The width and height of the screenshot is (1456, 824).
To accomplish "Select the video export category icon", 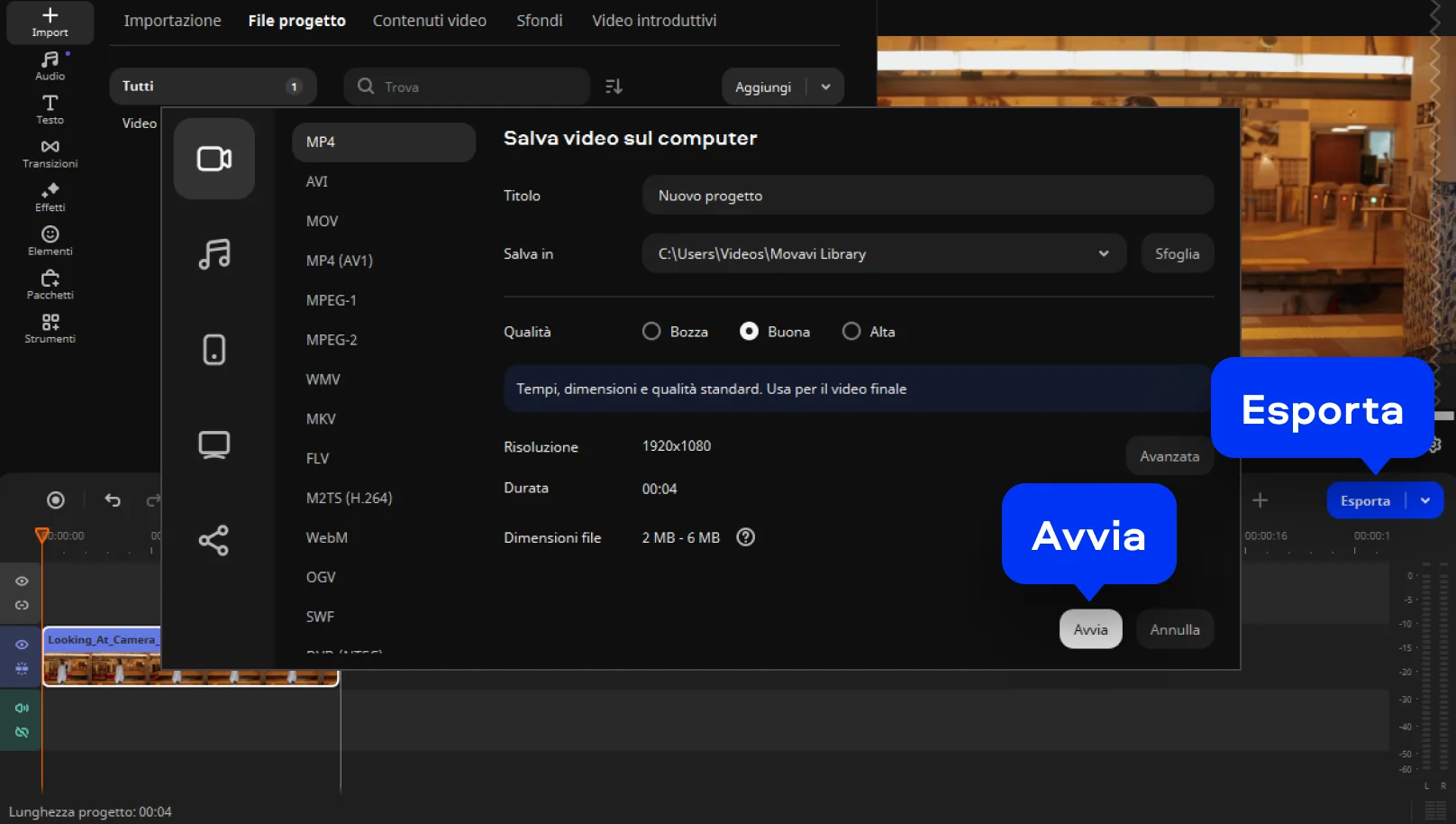I will [214, 159].
